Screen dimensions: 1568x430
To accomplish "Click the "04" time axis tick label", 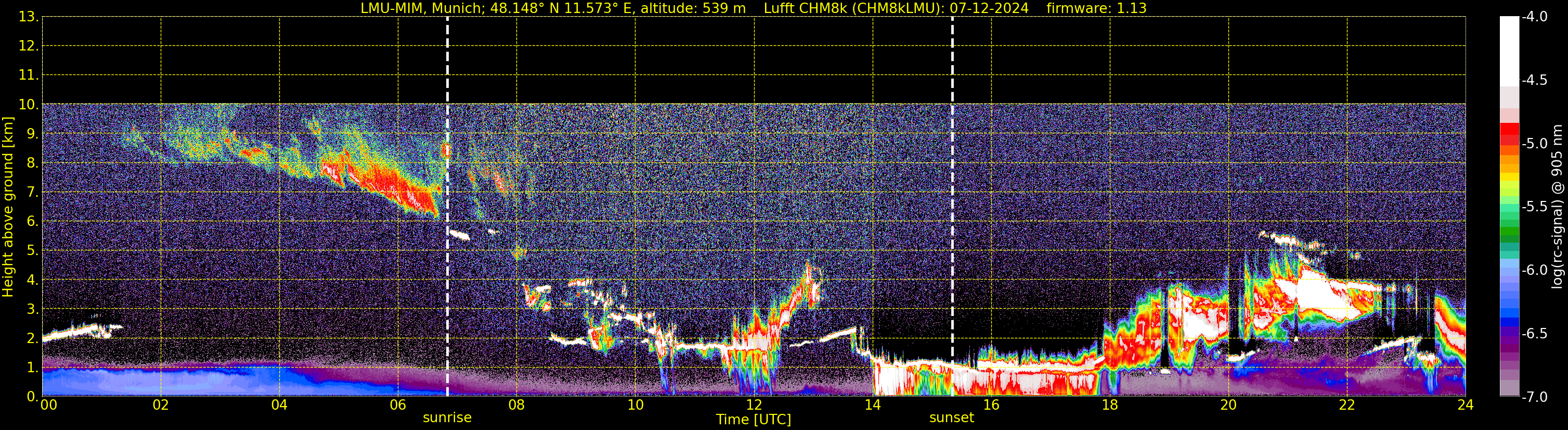I will coord(279,405).
